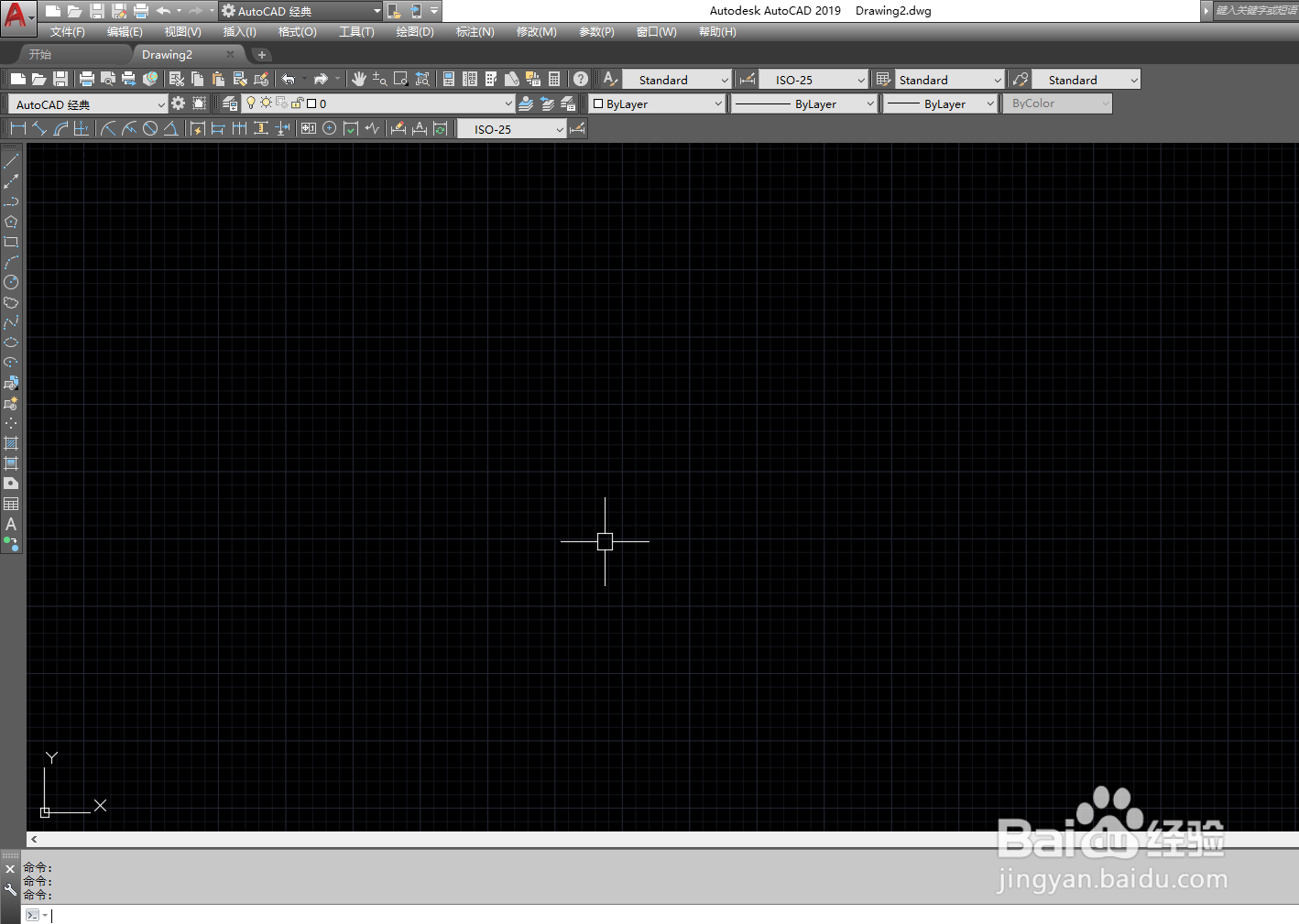Select the Construction Line tool

click(x=11, y=181)
